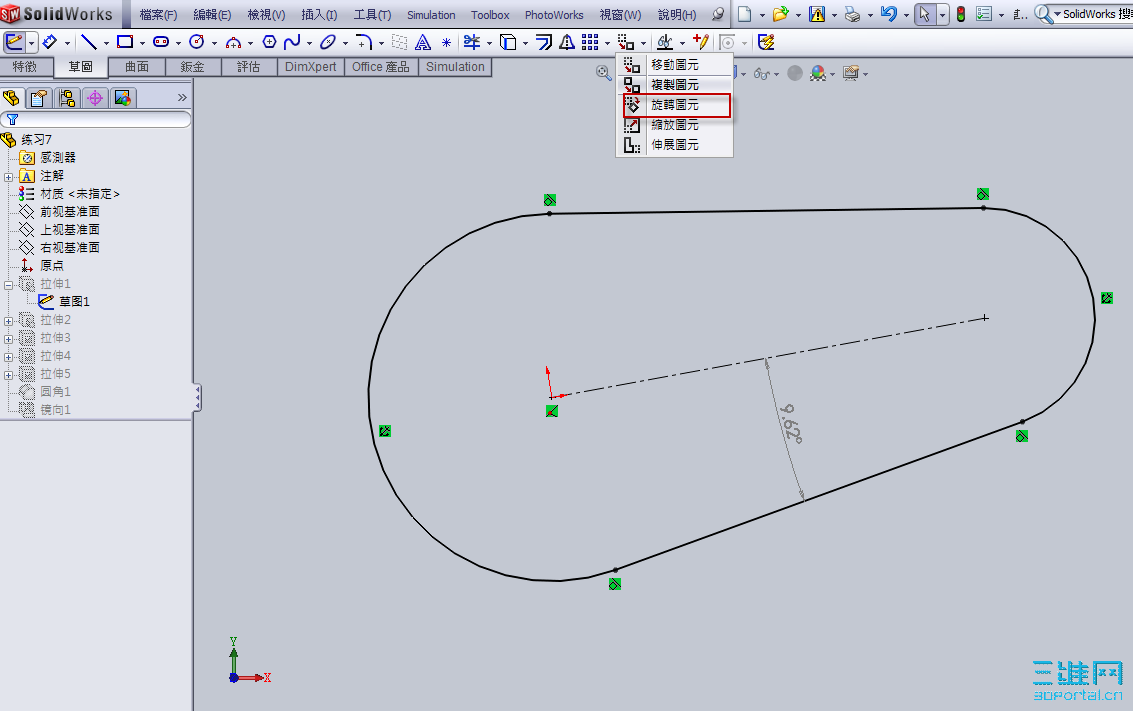Open the Rectangle tool dropdown arrow
Viewport: 1133px width, 711px height.
(x=142, y=43)
